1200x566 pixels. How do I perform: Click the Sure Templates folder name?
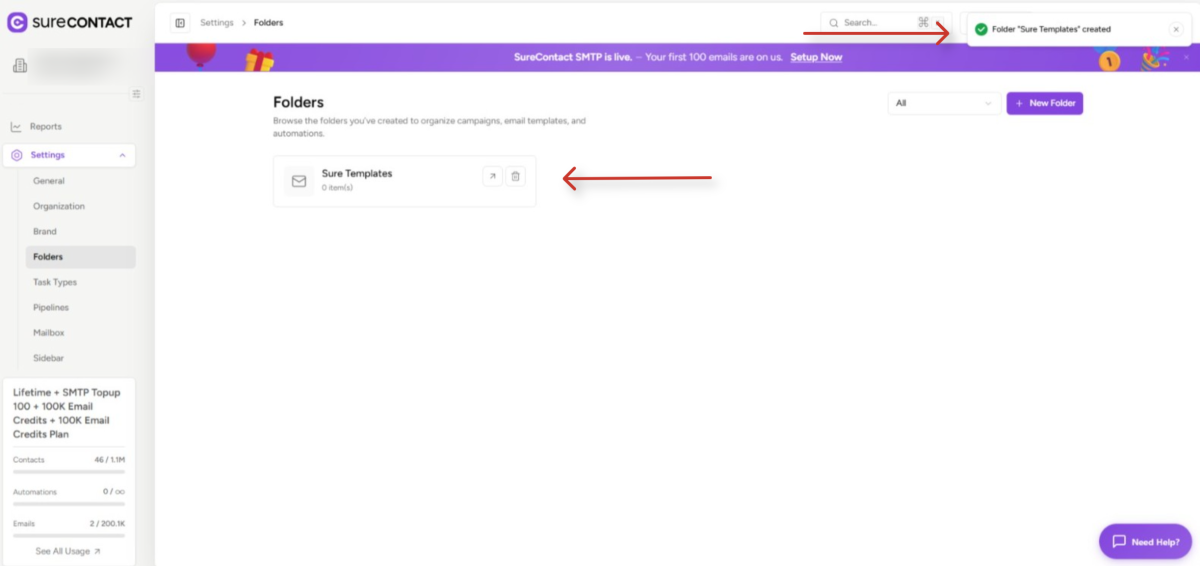coord(357,173)
